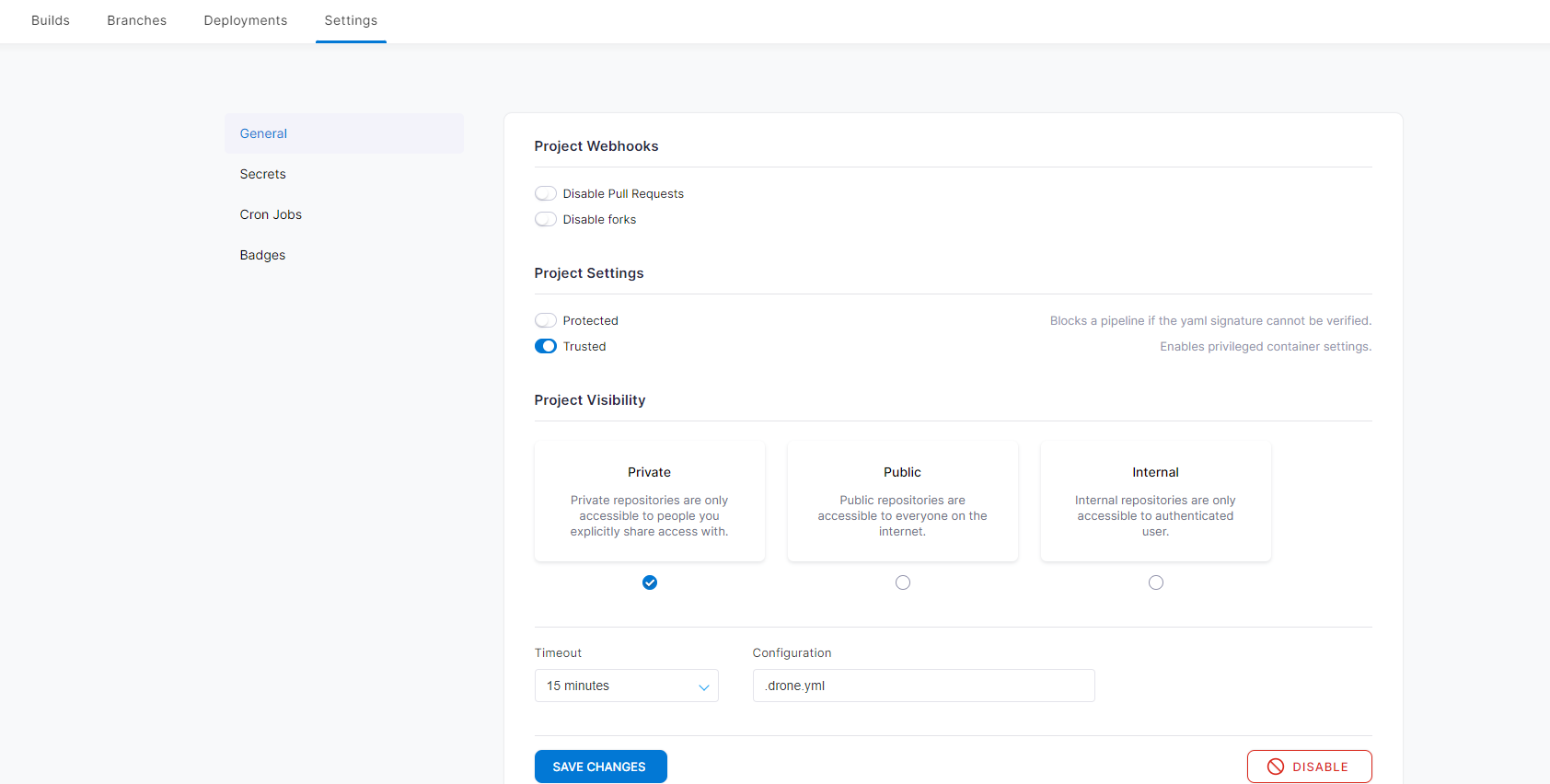The image size is (1550, 784).
Task: Choose the Public visibility radio button
Action: (903, 582)
